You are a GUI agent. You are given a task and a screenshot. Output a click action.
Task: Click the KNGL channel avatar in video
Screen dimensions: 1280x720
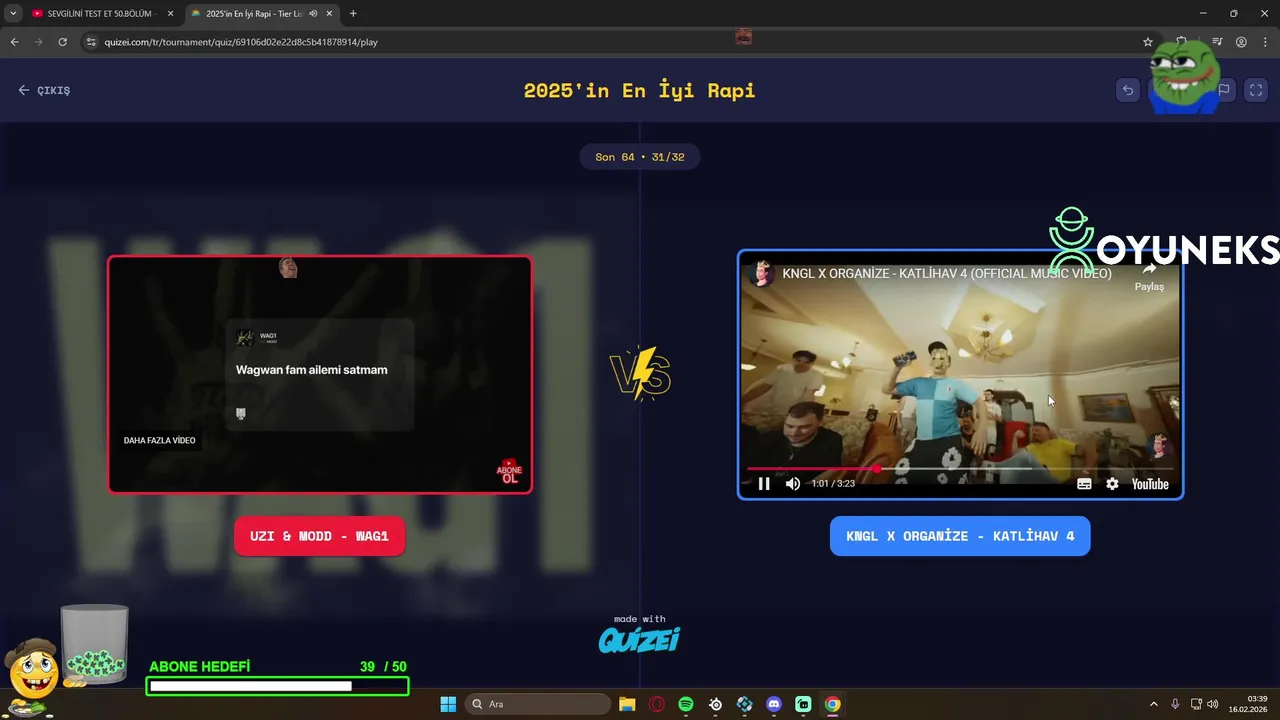tap(763, 273)
